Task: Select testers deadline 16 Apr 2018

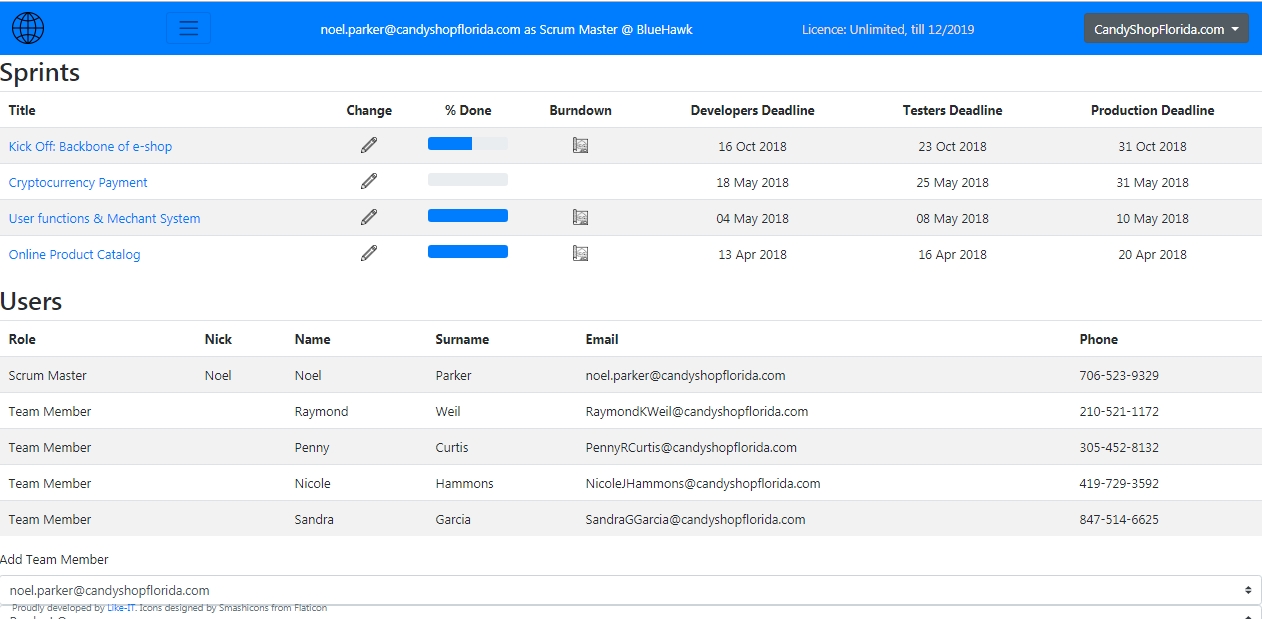Action: click(x=952, y=254)
